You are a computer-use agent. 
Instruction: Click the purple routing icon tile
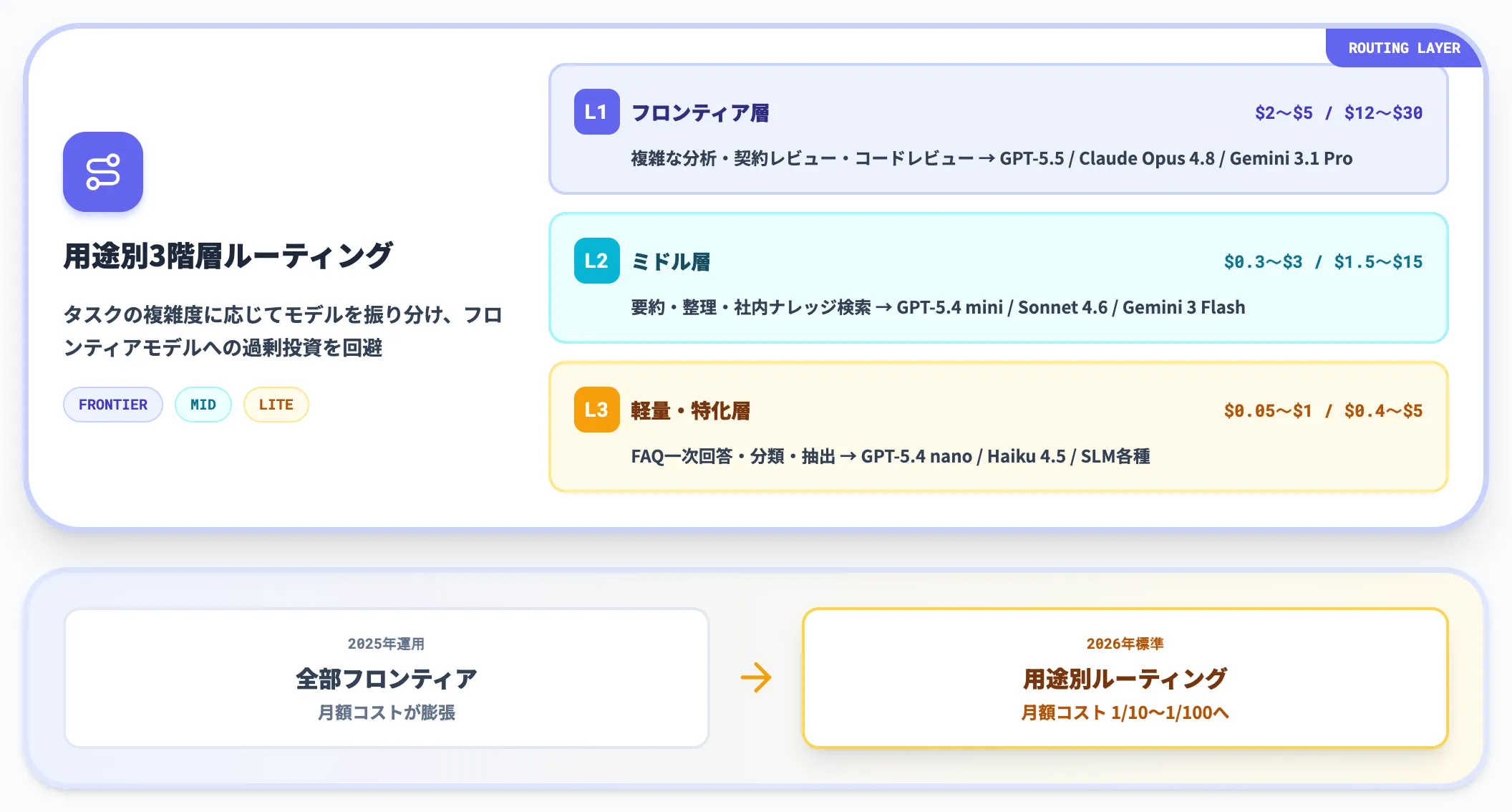pyautogui.click(x=103, y=172)
